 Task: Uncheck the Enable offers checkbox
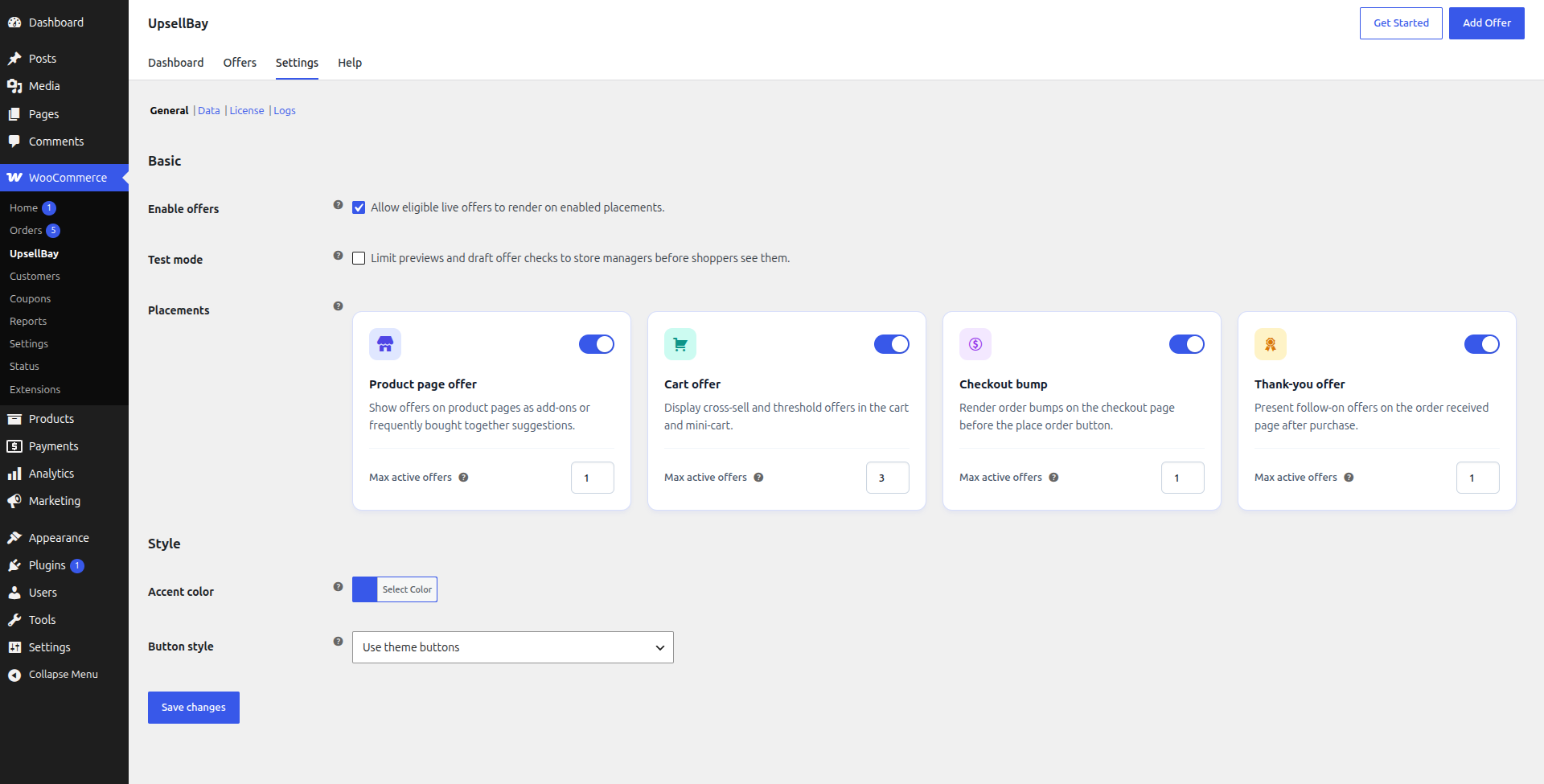tap(359, 207)
